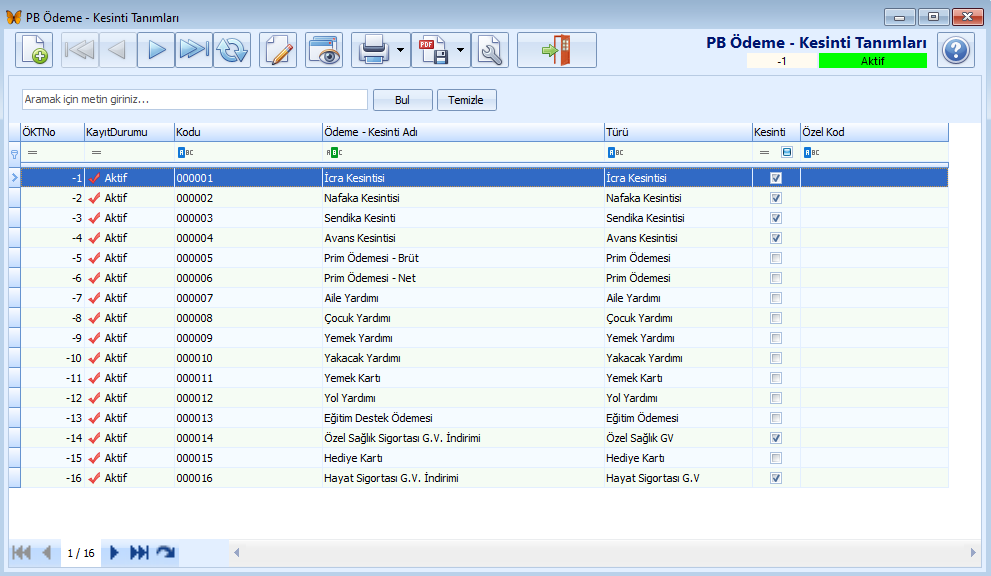The width and height of the screenshot is (991, 576).
Task: Edit the selected record with pencil icon
Action: [278, 50]
